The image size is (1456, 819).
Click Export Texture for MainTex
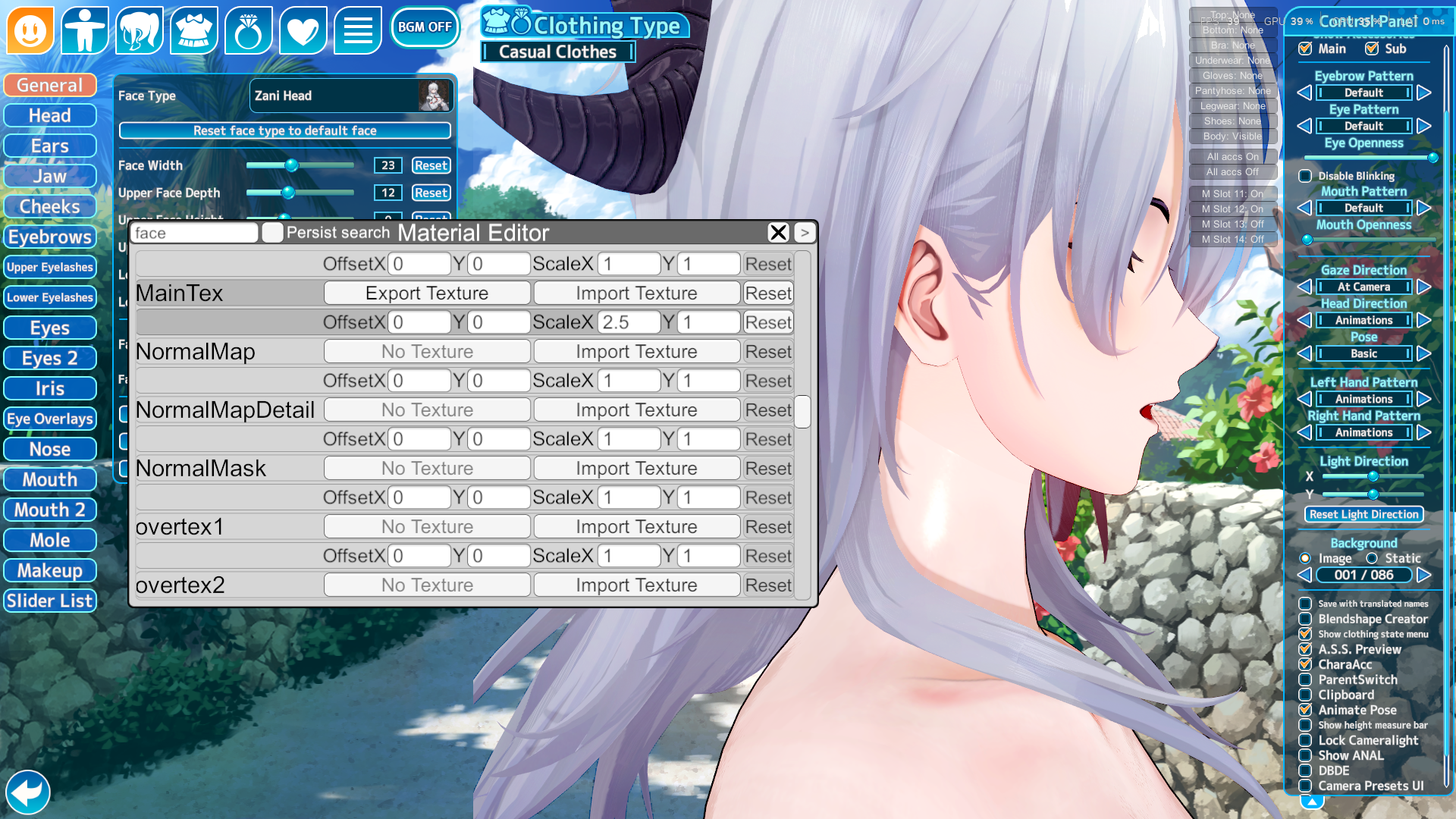[427, 293]
